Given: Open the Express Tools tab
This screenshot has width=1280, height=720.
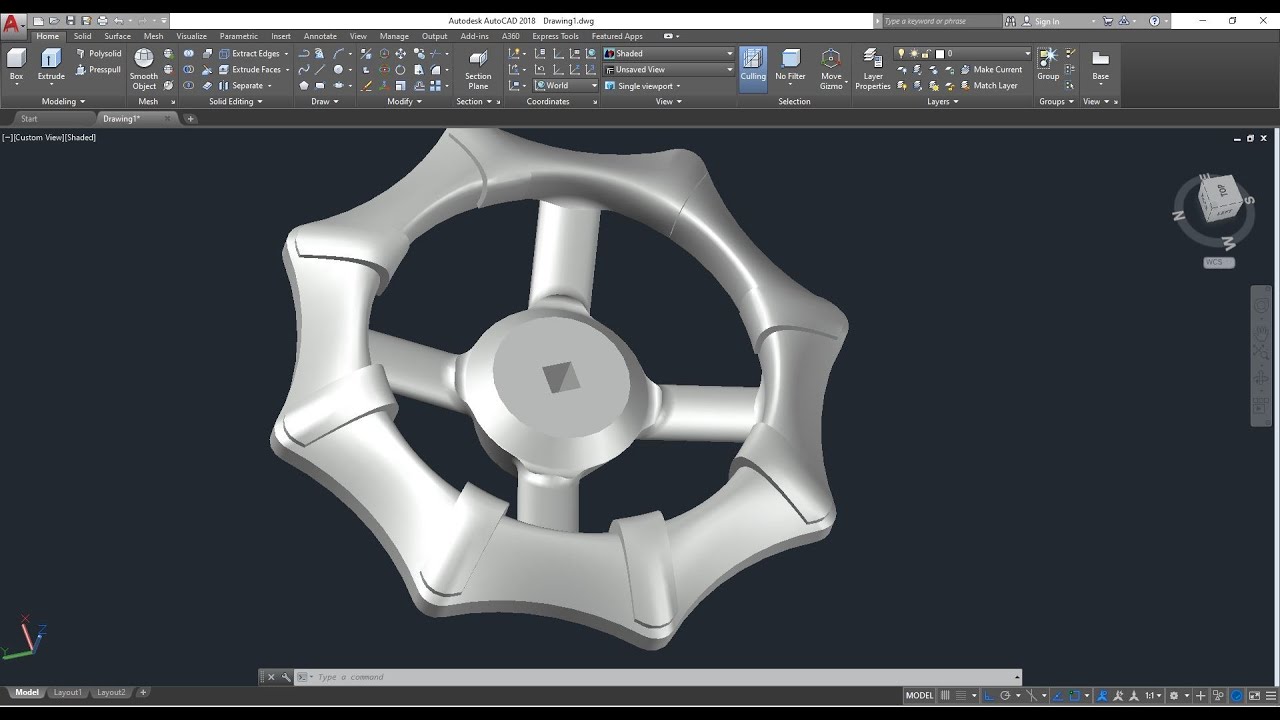Looking at the screenshot, I should [555, 36].
